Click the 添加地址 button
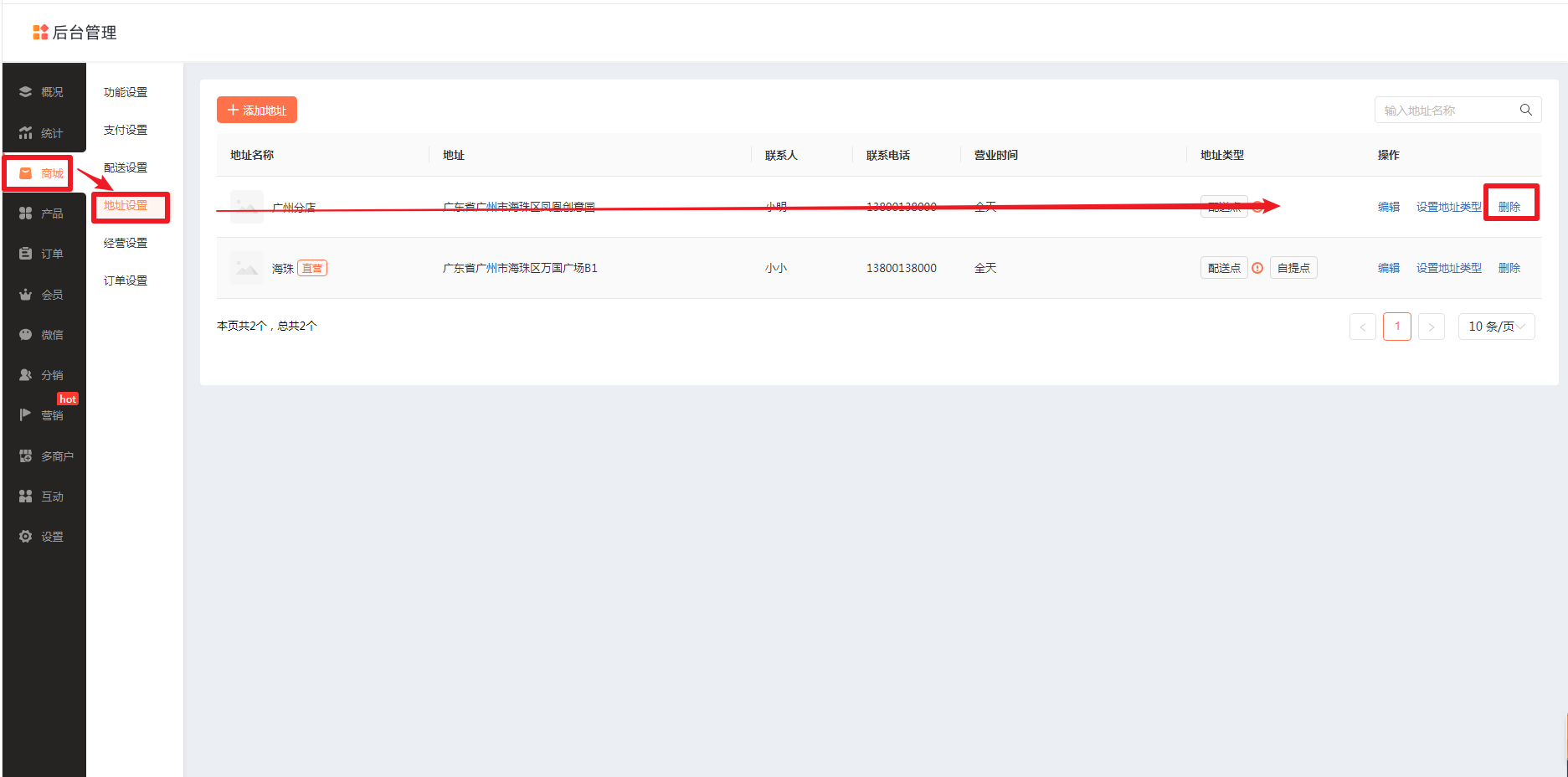Image resolution: width=1568 pixels, height=777 pixels. coord(257,110)
